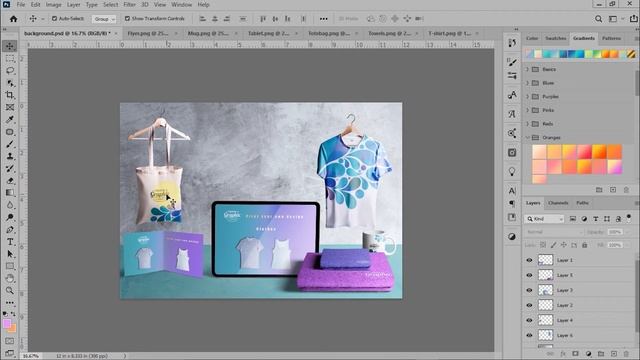The image size is (640, 360).
Task: Select the Horizontal Type tool
Action: click(10, 242)
